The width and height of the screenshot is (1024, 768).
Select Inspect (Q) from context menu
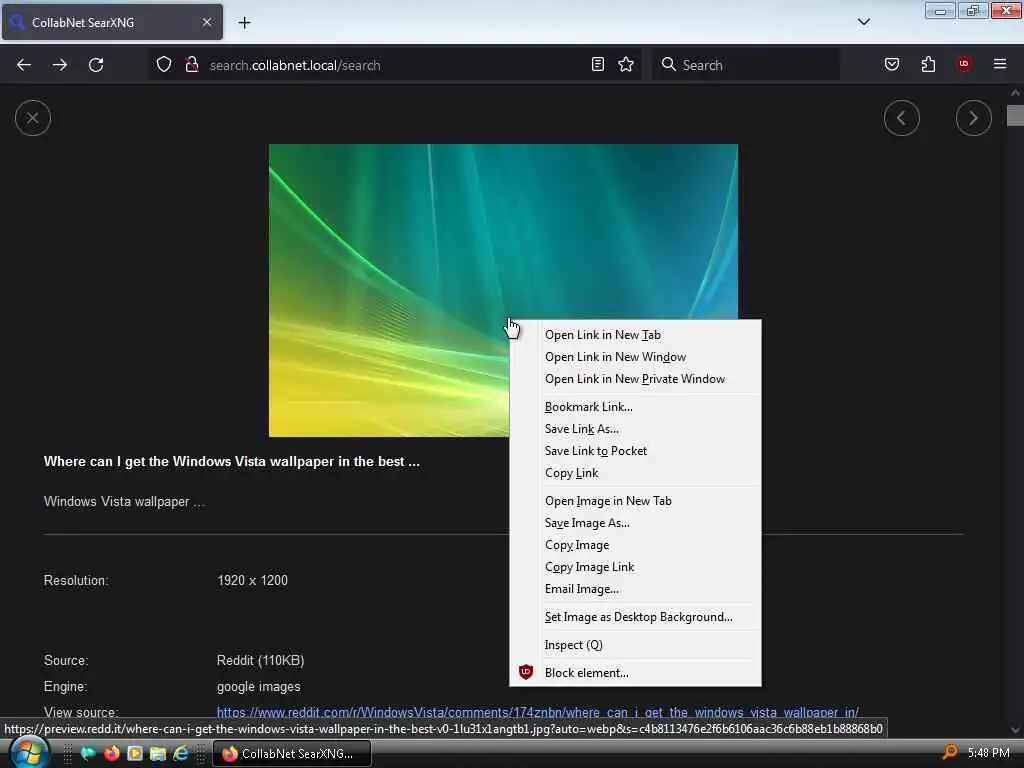click(x=635, y=645)
